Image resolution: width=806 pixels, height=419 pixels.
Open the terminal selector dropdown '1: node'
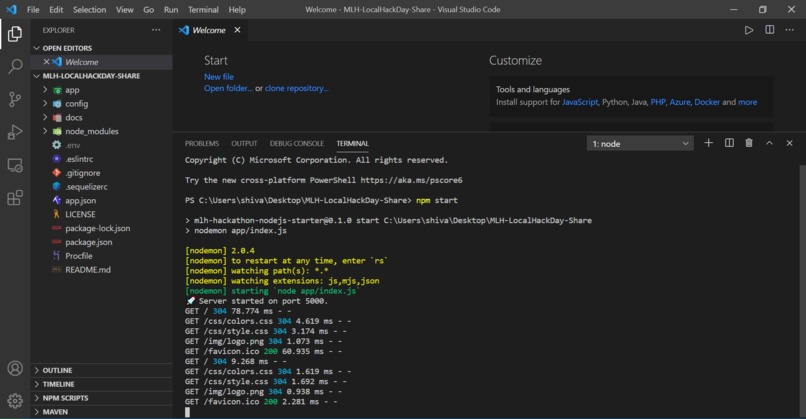(640, 143)
